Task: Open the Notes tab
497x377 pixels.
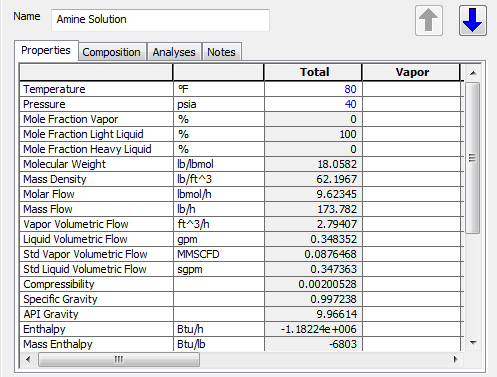Action: pyautogui.click(x=221, y=52)
